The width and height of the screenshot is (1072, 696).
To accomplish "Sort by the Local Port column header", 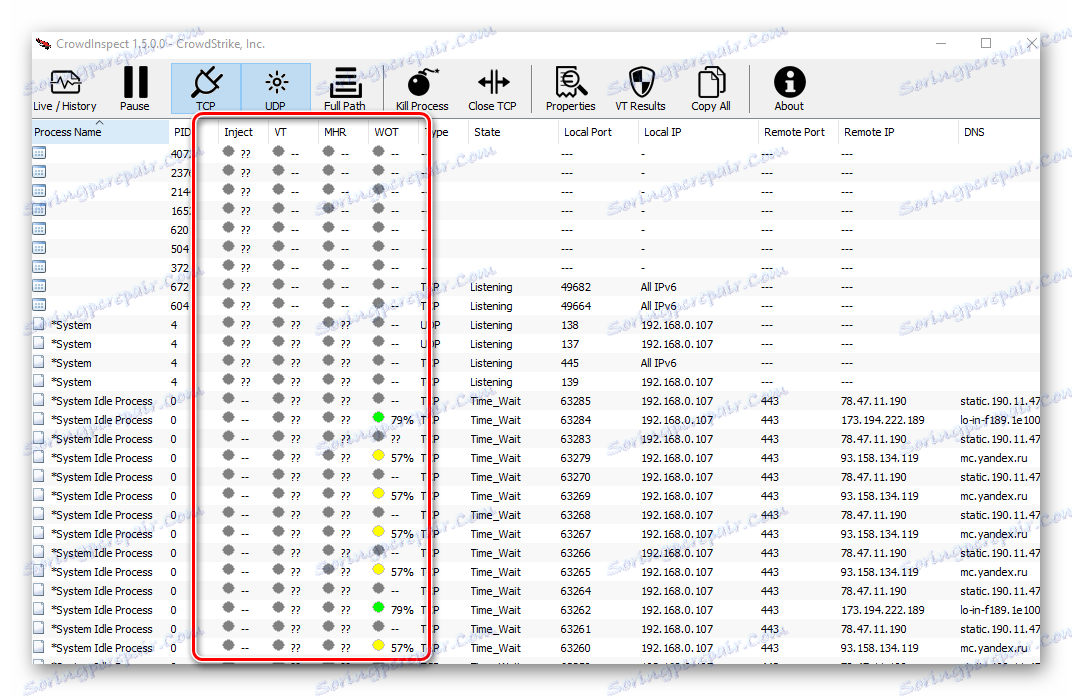I will click(x=598, y=132).
